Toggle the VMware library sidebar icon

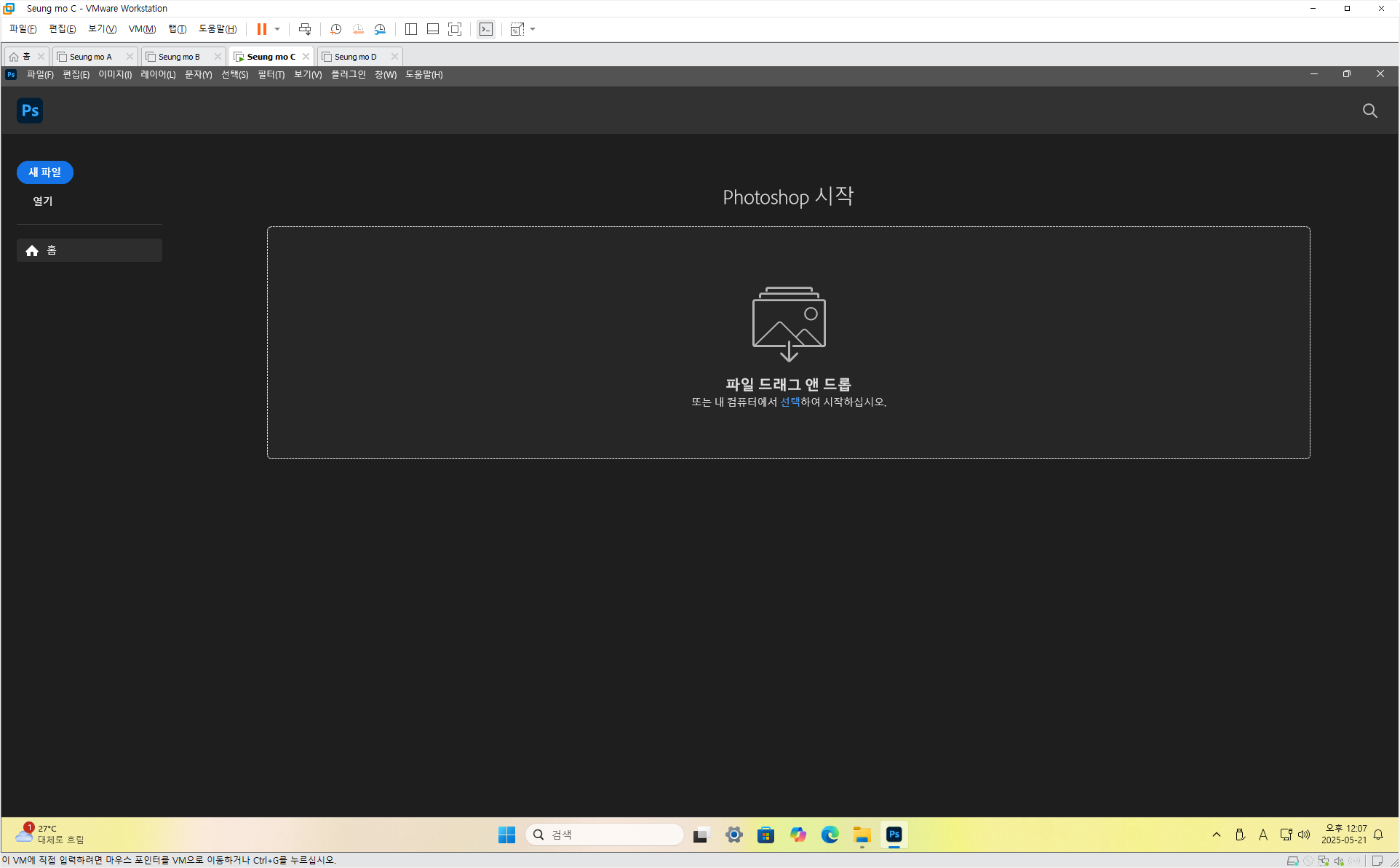410,29
